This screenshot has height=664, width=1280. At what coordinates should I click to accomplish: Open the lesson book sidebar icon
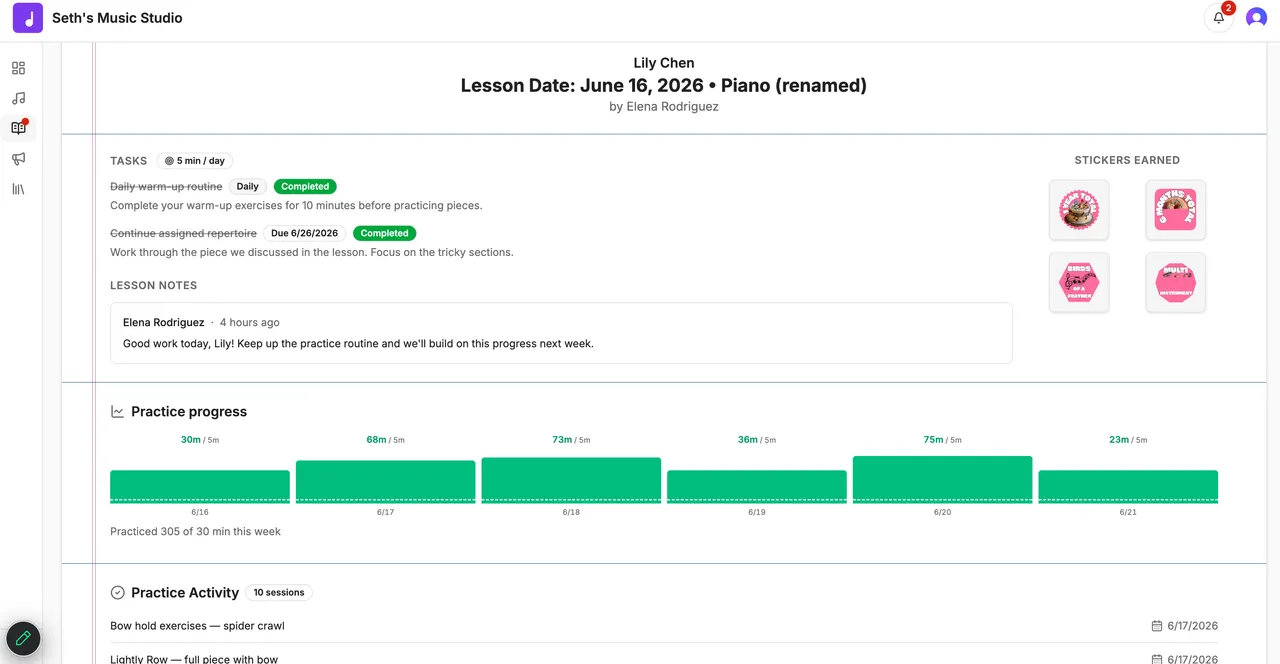(18, 128)
